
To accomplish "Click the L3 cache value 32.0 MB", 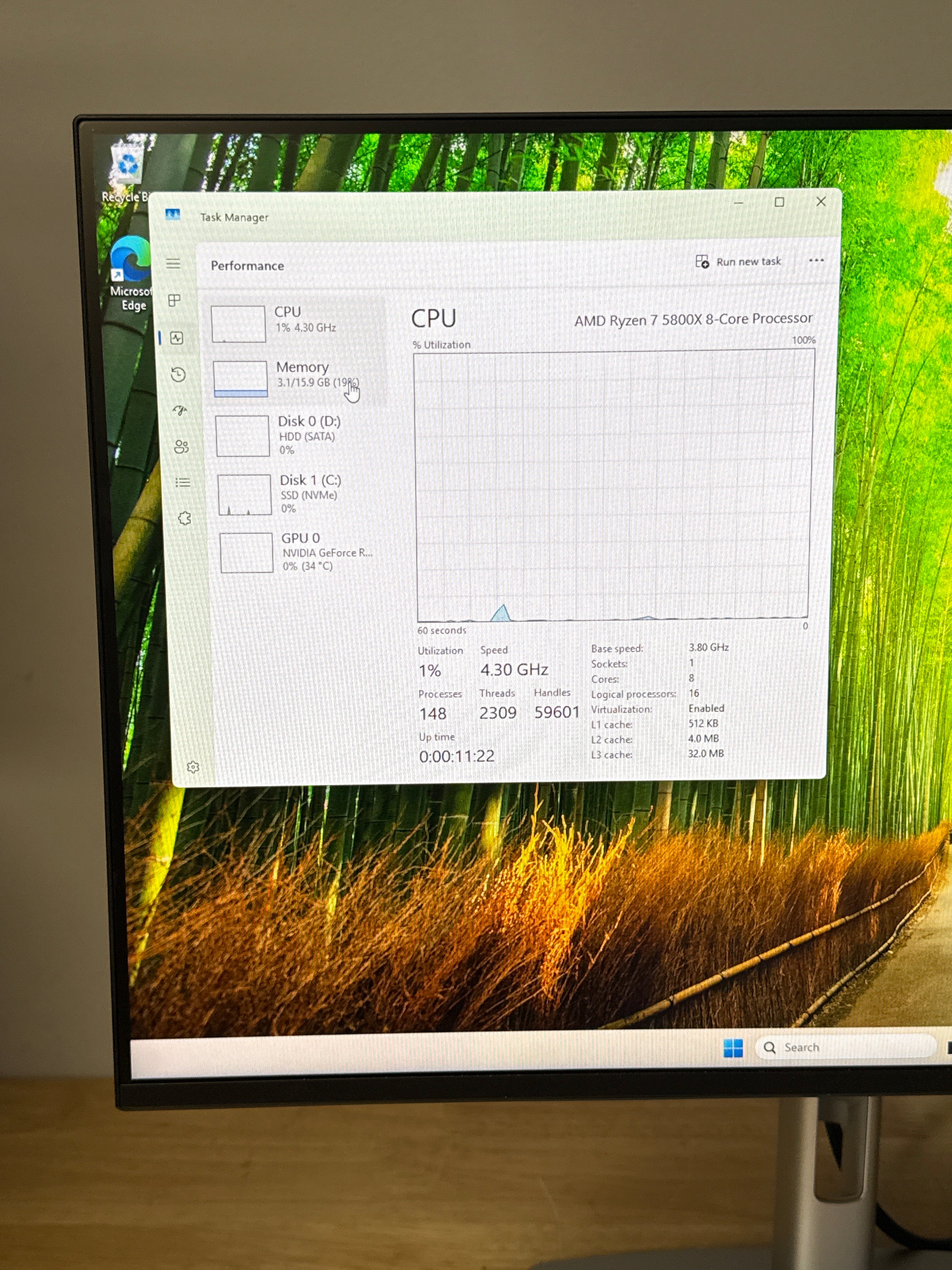I will click(x=706, y=754).
